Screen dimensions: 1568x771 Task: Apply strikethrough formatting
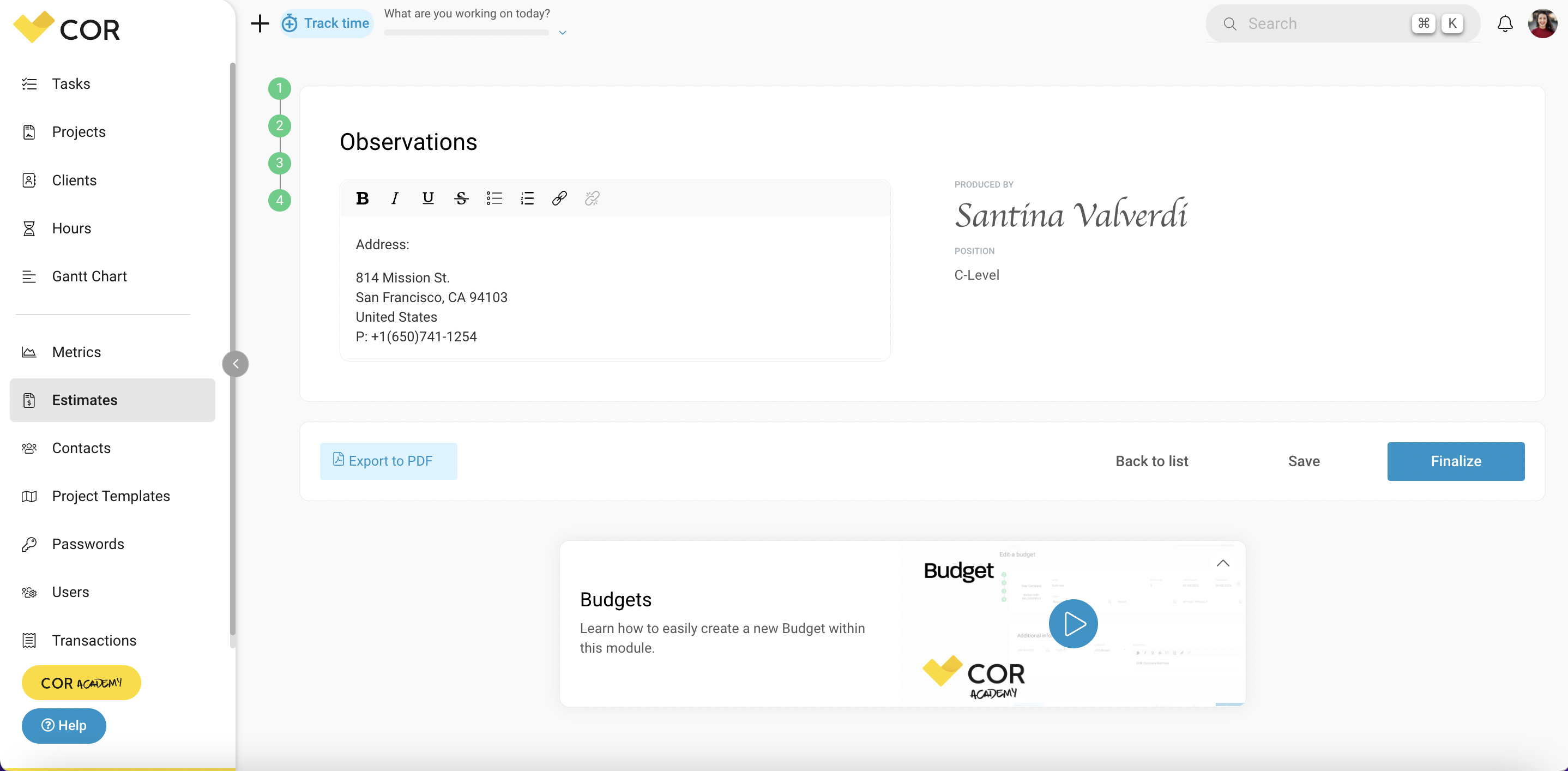[461, 198]
